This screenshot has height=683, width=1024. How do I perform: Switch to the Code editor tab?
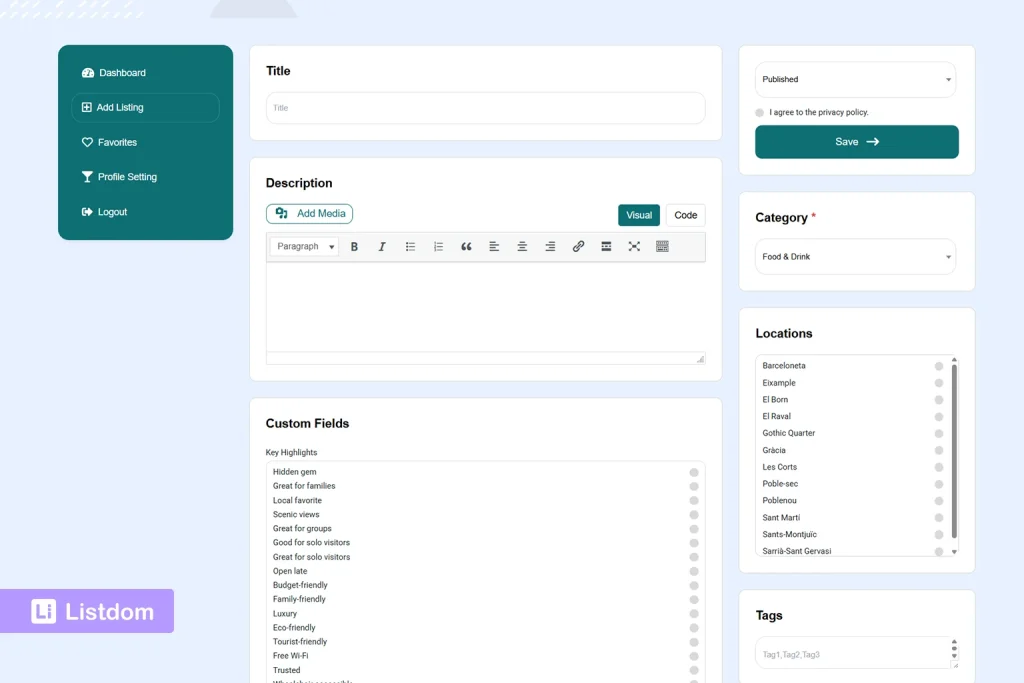[686, 214]
